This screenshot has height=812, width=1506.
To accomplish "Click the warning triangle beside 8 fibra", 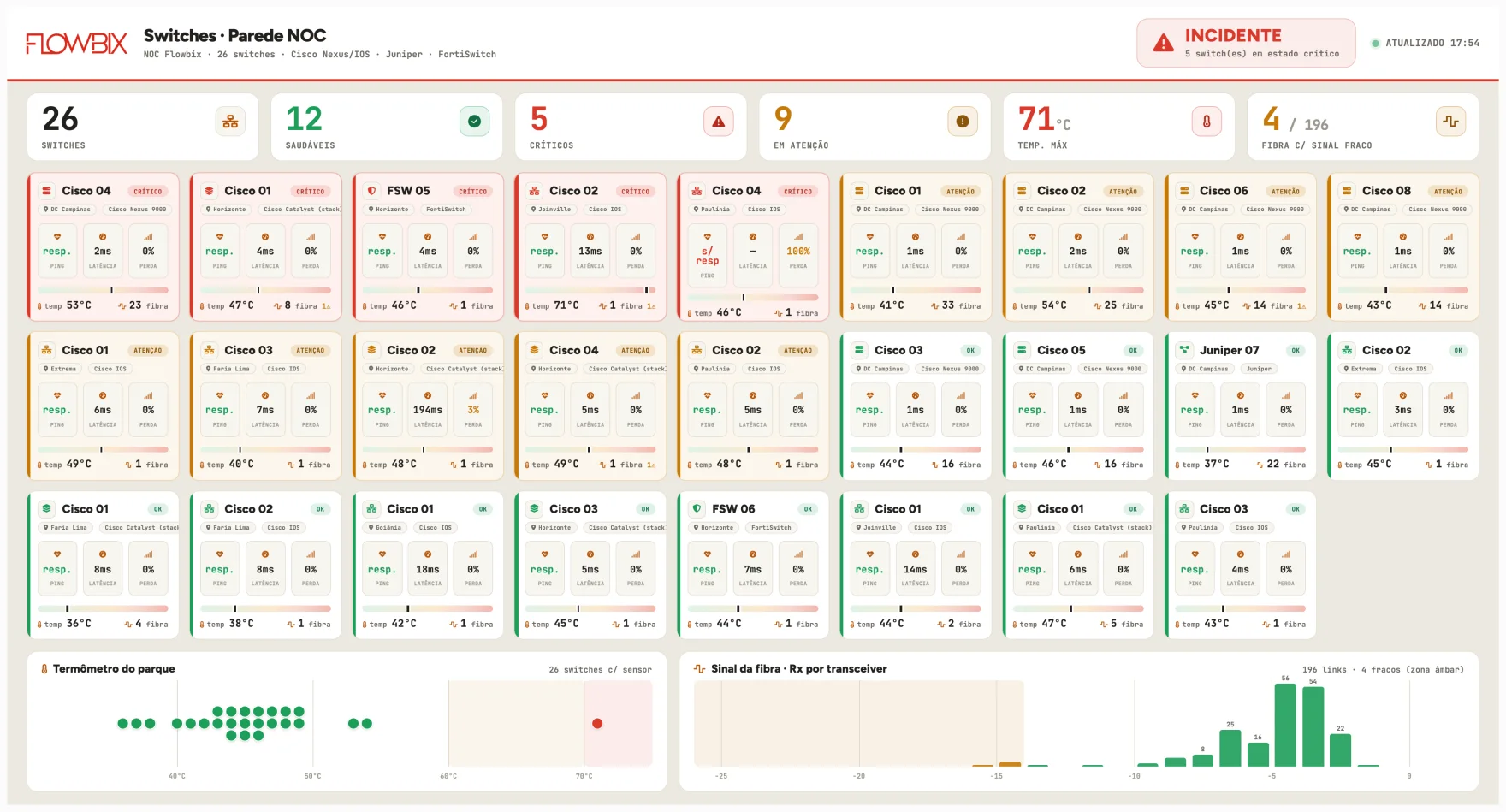I will point(325,306).
